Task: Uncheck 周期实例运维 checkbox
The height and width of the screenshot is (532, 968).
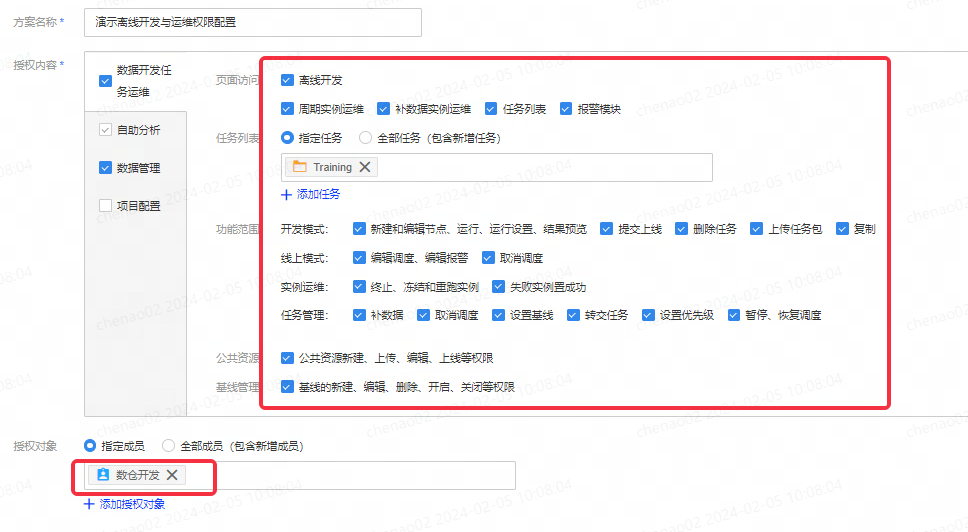Action: tap(287, 109)
